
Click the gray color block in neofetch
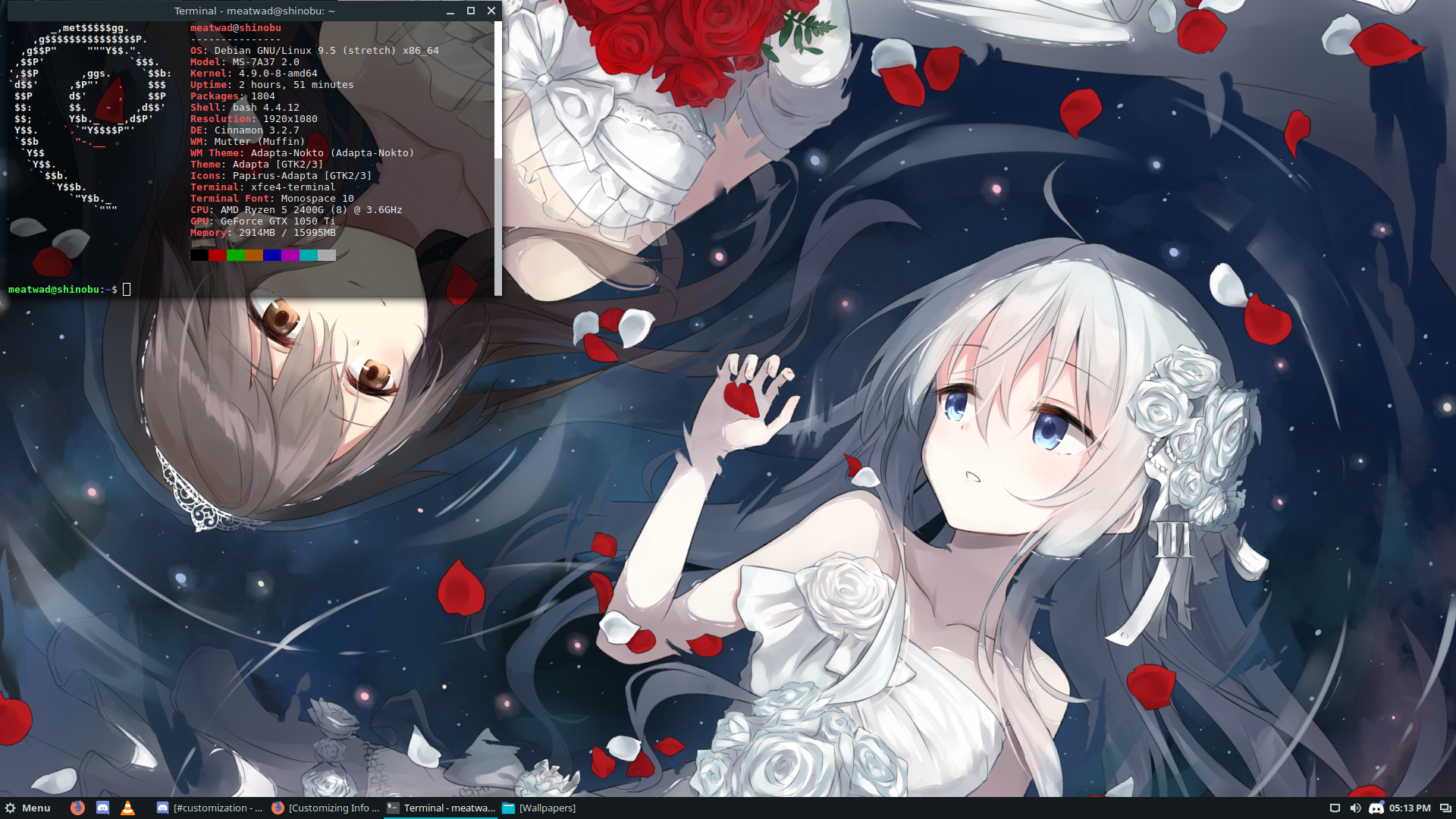[x=327, y=255]
